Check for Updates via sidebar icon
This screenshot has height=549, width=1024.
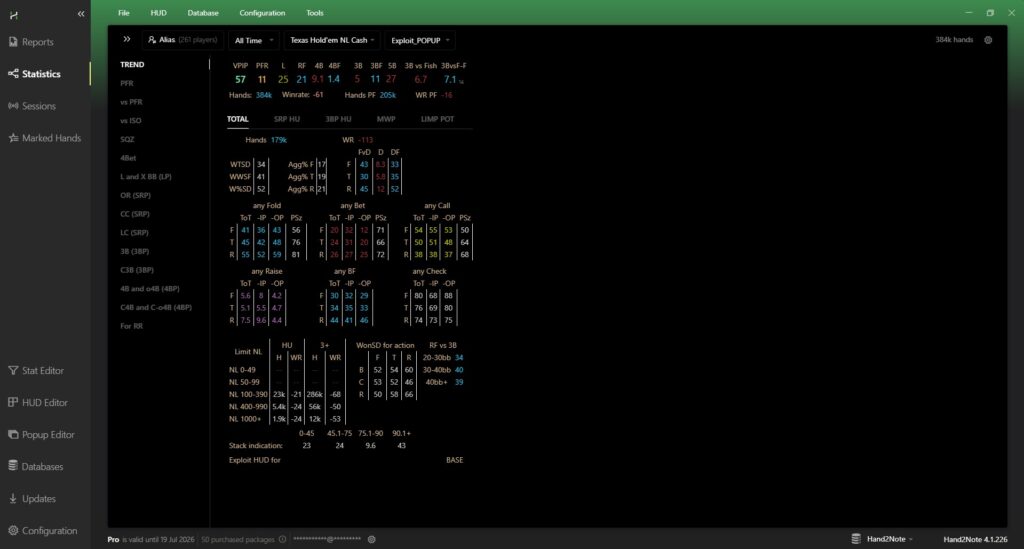[13, 499]
